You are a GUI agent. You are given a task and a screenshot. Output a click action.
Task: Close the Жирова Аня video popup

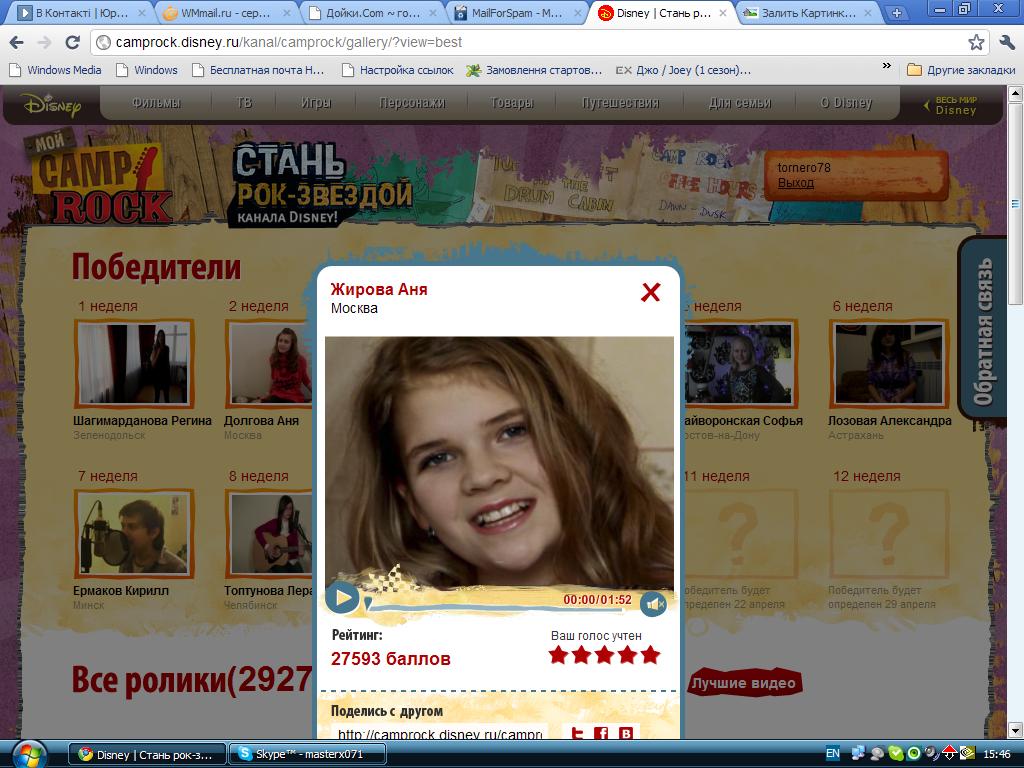pyautogui.click(x=650, y=292)
